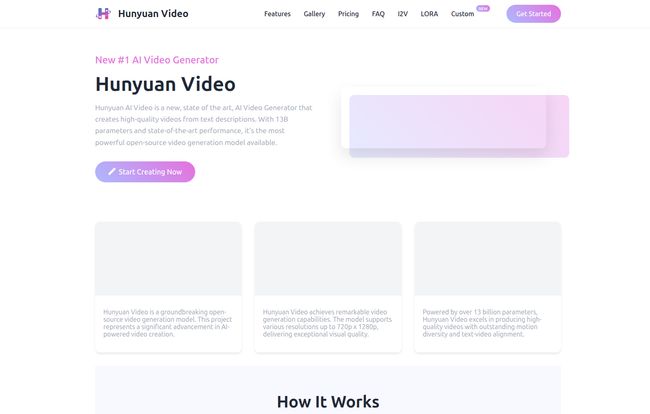This screenshot has width=650, height=414.
Task: Click the hero paragraph mentioning 13B parameters
Action: click(204, 125)
